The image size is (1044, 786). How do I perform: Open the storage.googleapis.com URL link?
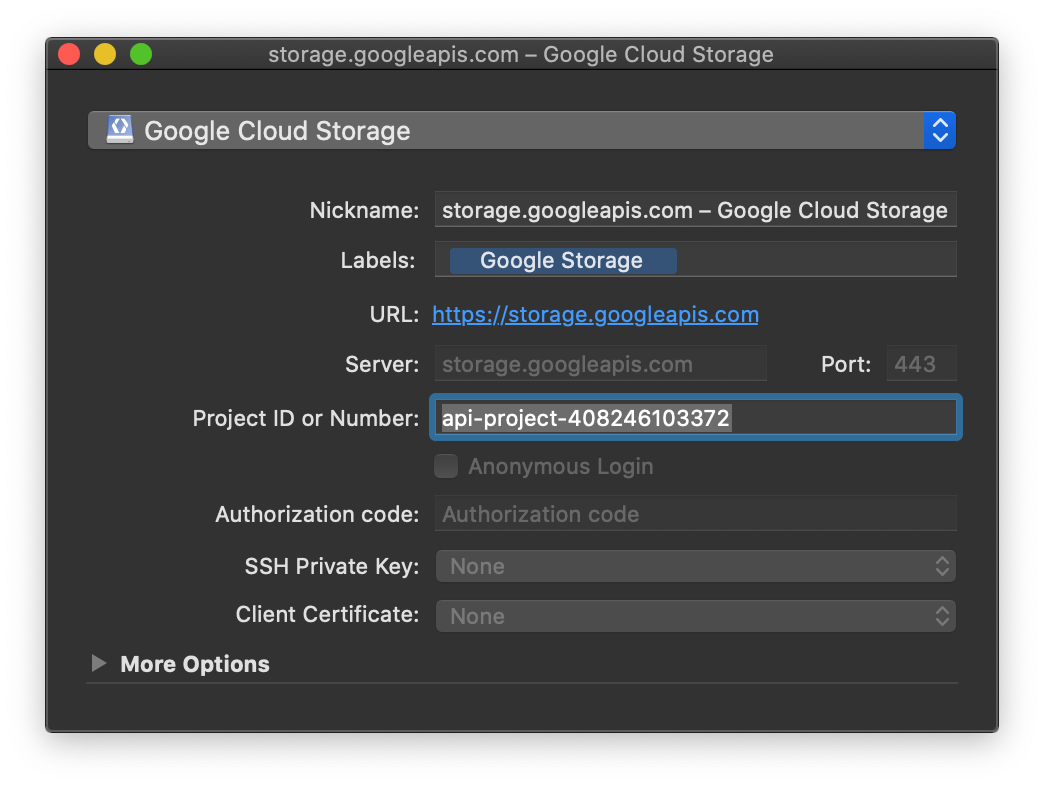[595, 314]
